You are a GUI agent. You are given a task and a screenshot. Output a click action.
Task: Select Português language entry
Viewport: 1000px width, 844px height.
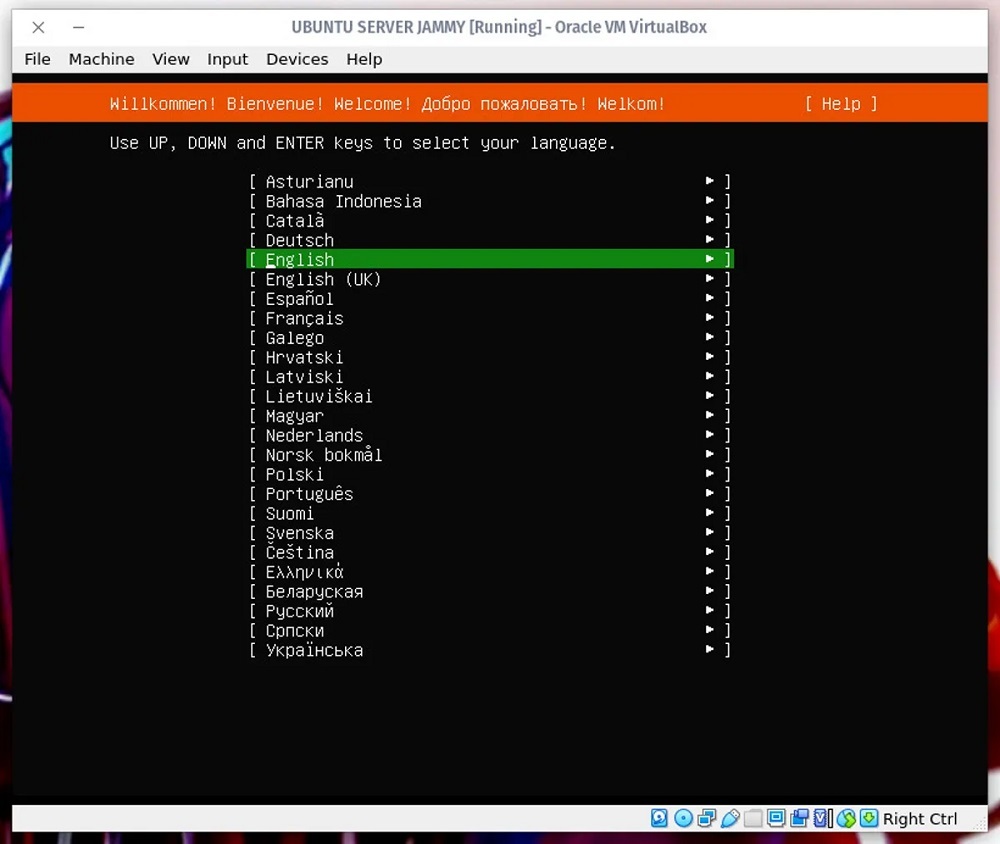coord(490,493)
